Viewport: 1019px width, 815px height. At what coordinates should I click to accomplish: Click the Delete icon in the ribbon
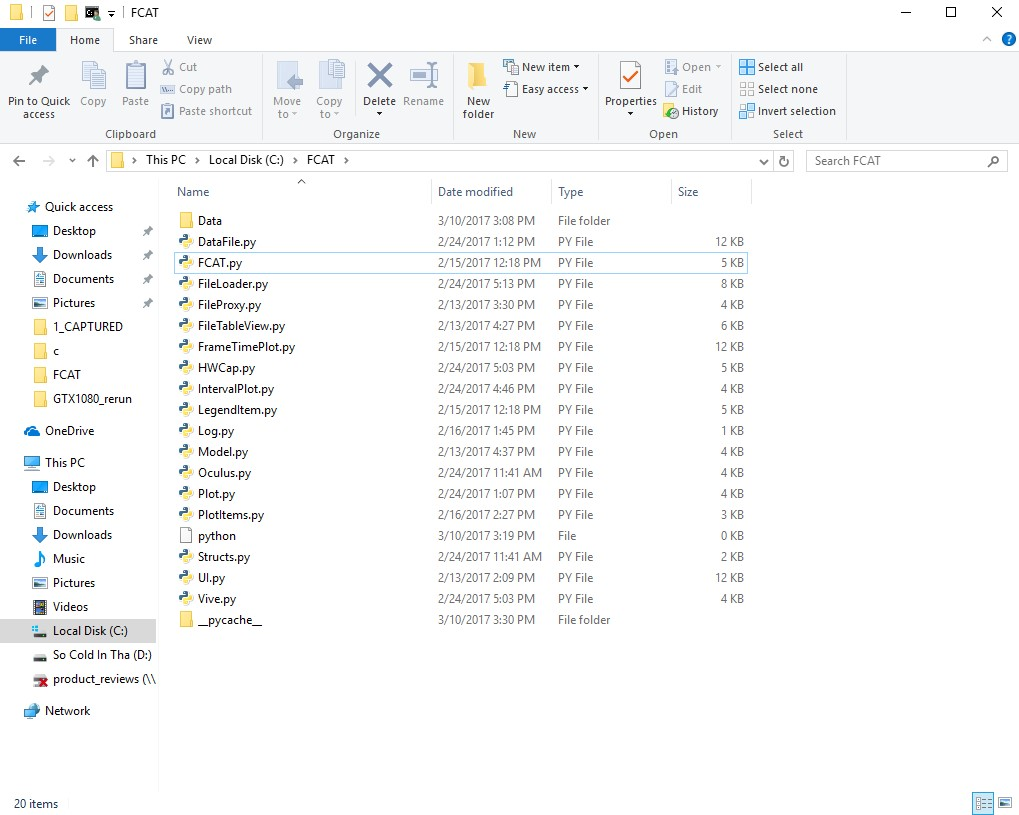click(379, 77)
